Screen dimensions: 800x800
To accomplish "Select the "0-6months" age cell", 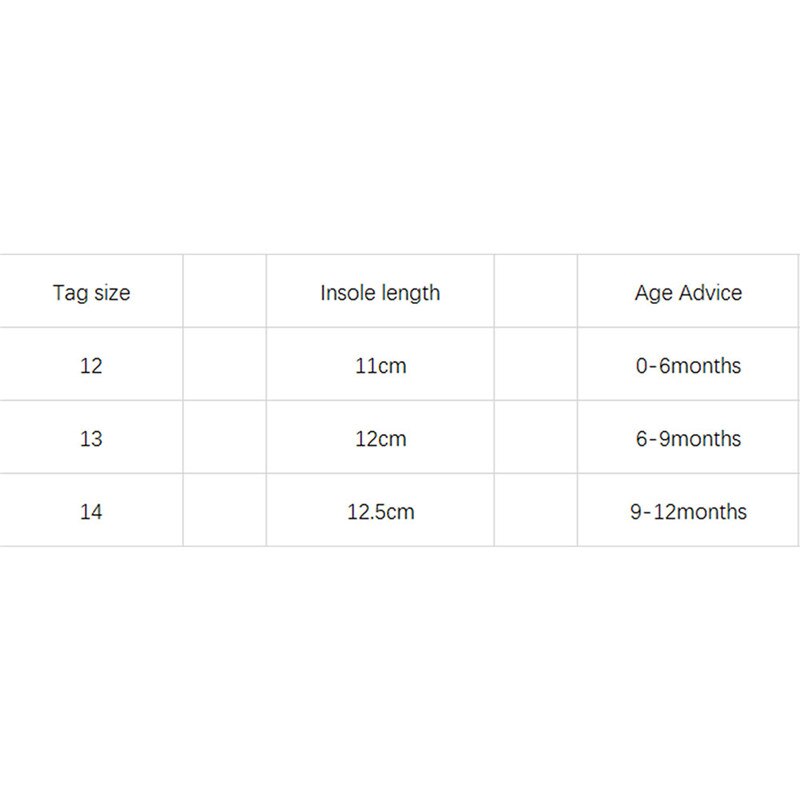I will [x=688, y=365].
